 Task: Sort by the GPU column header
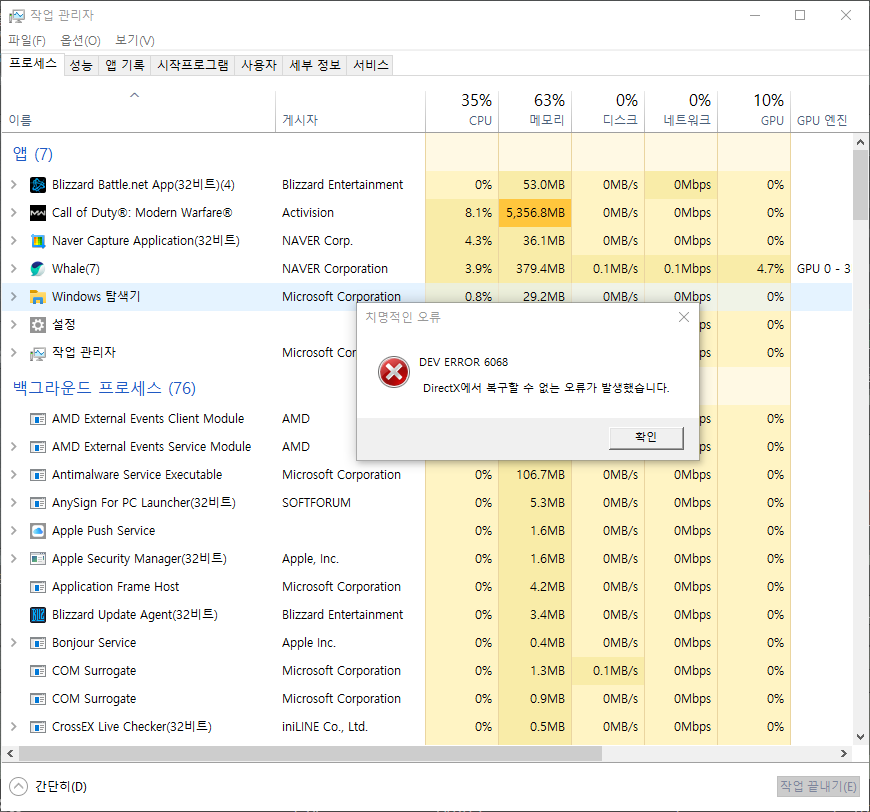click(x=754, y=111)
